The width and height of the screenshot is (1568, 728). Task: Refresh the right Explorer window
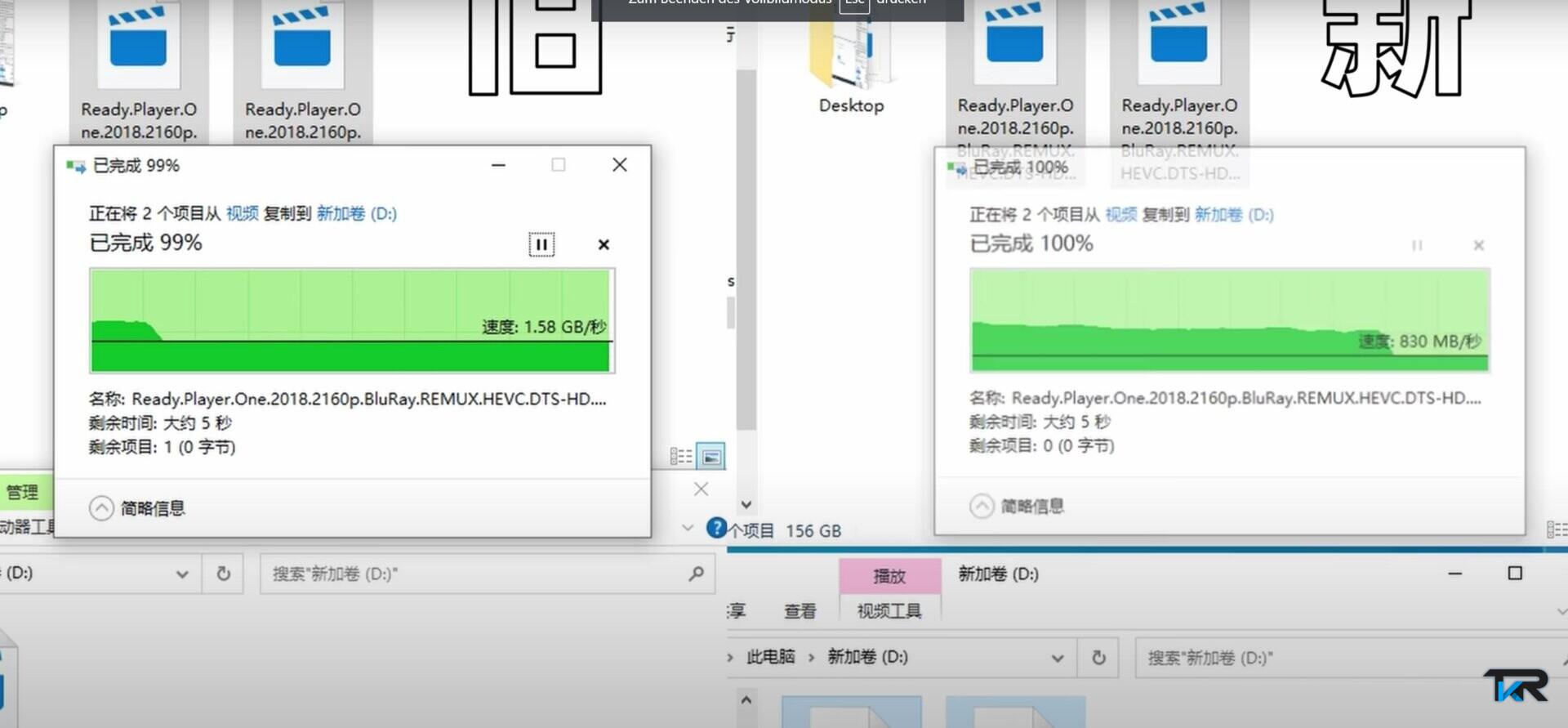click(x=1099, y=658)
